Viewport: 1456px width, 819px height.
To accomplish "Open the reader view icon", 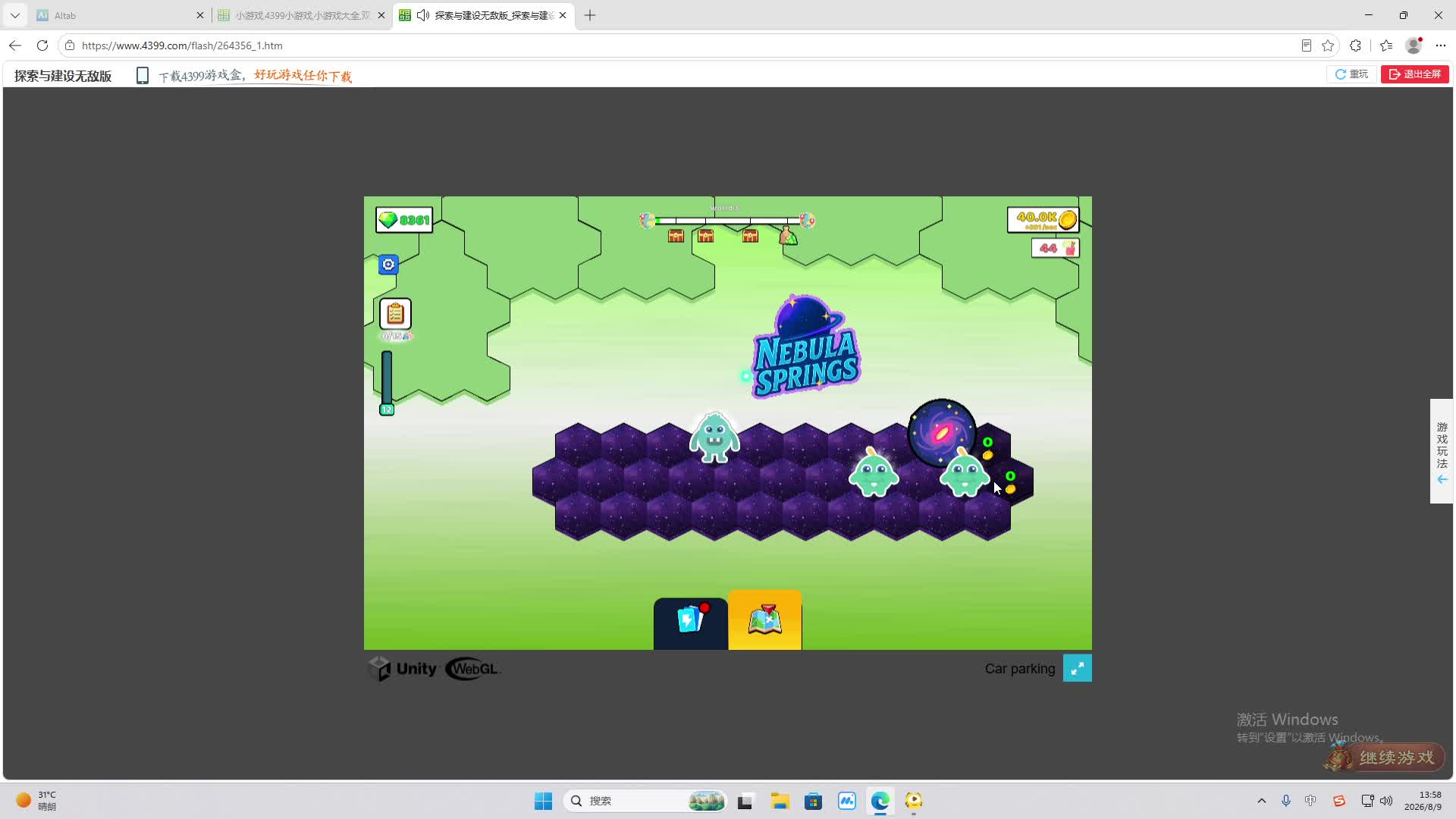I will pyautogui.click(x=1307, y=45).
